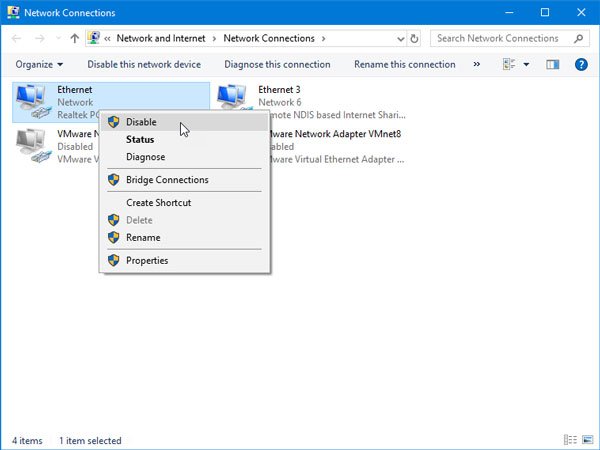Image resolution: width=600 pixels, height=450 pixels.
Task: Click shield icon beside Properties
Action: pyautogui.click(x=113, y=261)
